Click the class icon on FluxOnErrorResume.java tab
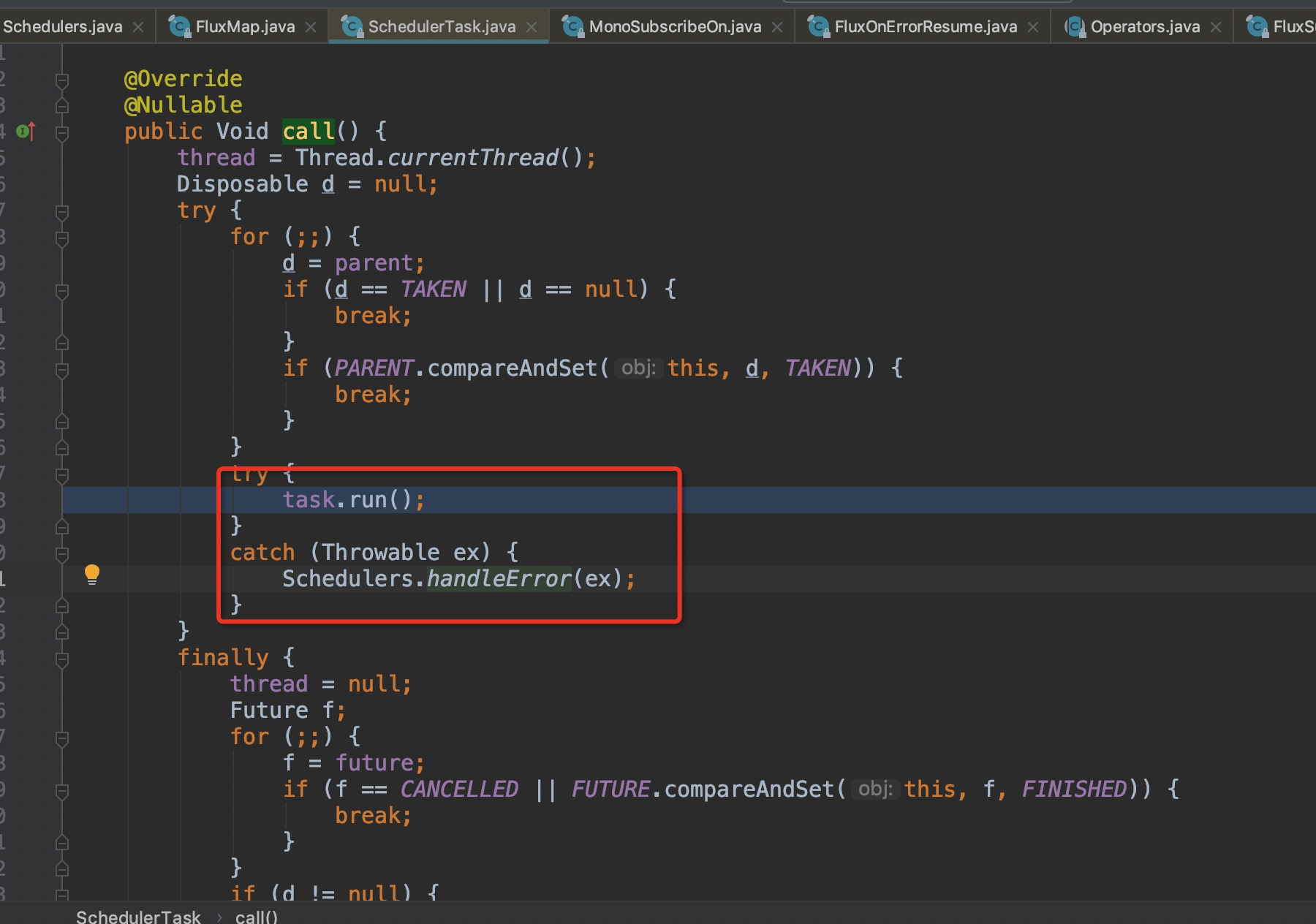Image resolution: width=1316 pixels, height=924 pixels. pyautogui.click(x=817, y=26)
